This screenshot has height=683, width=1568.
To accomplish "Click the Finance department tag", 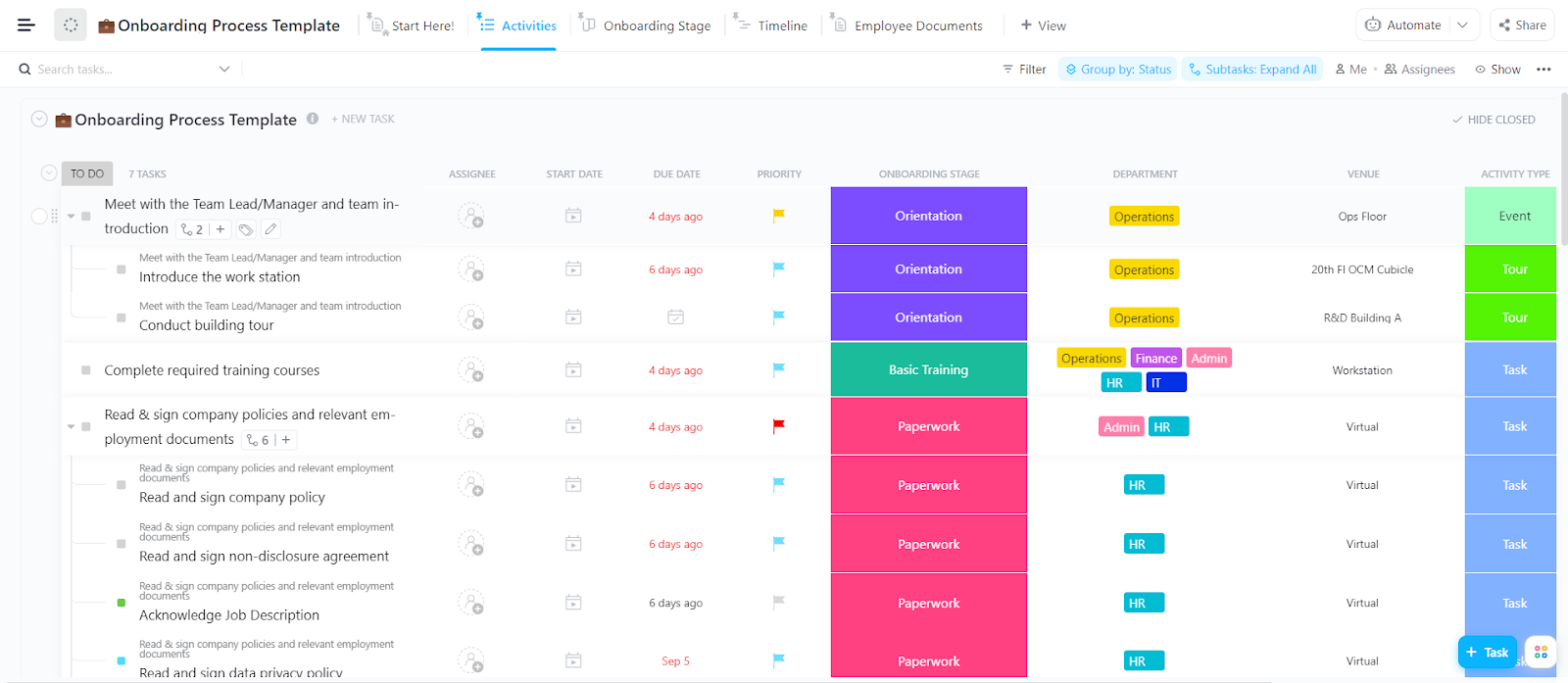I will tap(1156, 359).
